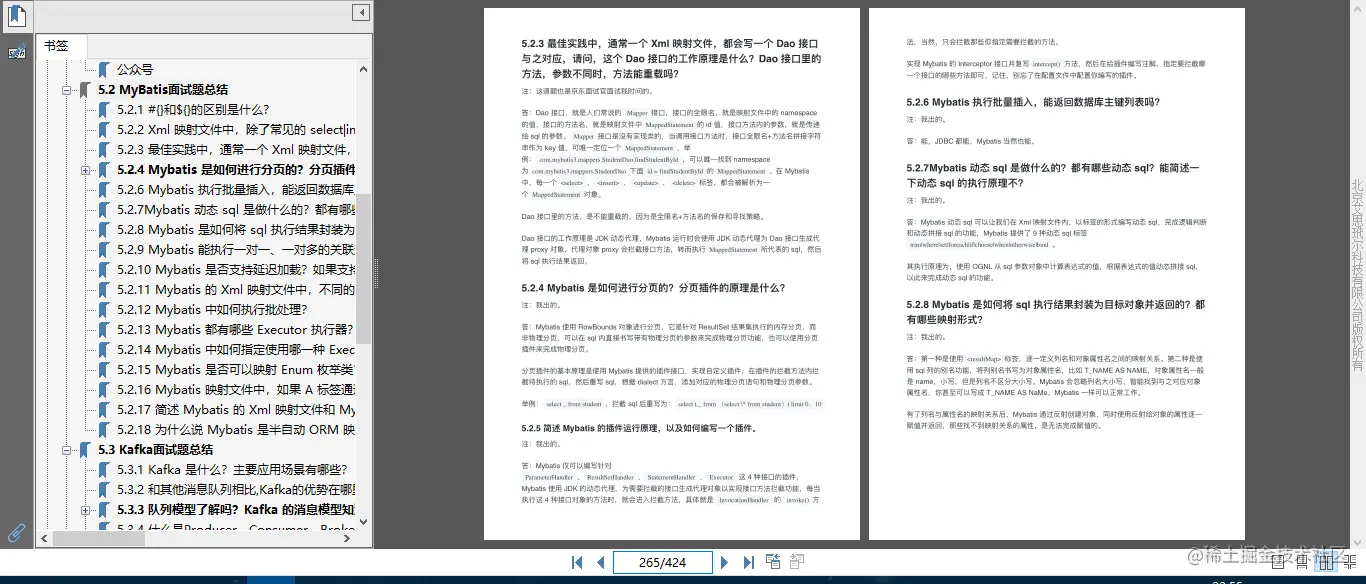1366x584 pixels.
Task: Click heading 5.2.6 Mybatis 执行批量插入 on right page
Action: pos(1033,102)
